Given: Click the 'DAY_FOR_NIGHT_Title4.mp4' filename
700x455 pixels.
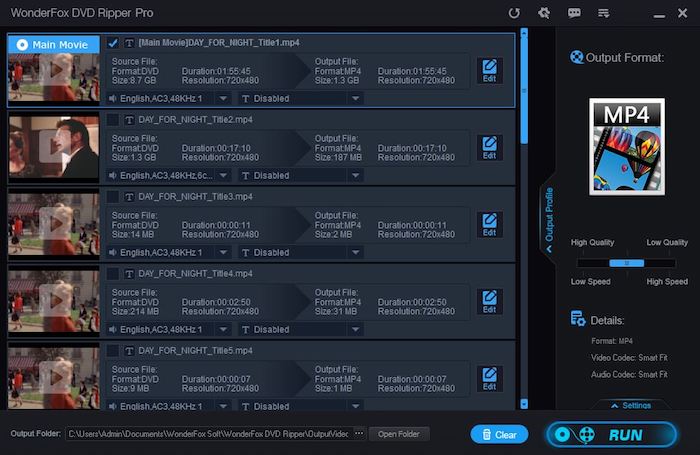Looking at the screenshot, I should tap(195, 274).
